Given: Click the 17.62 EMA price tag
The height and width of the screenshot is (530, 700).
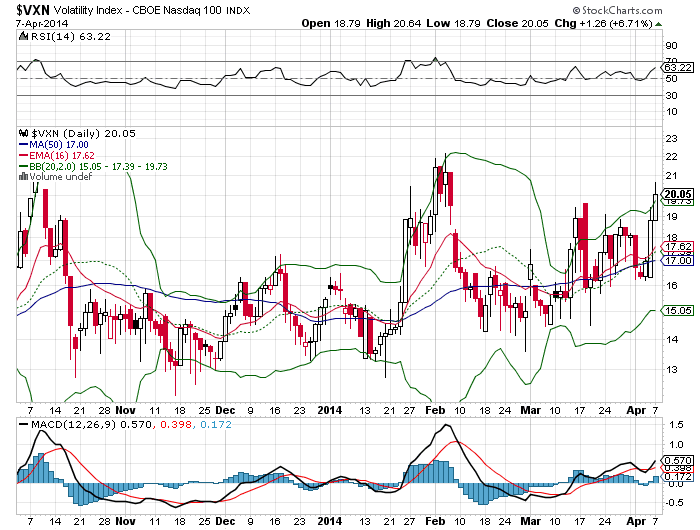Looking at the screenshot, I should tap(678, 246).
